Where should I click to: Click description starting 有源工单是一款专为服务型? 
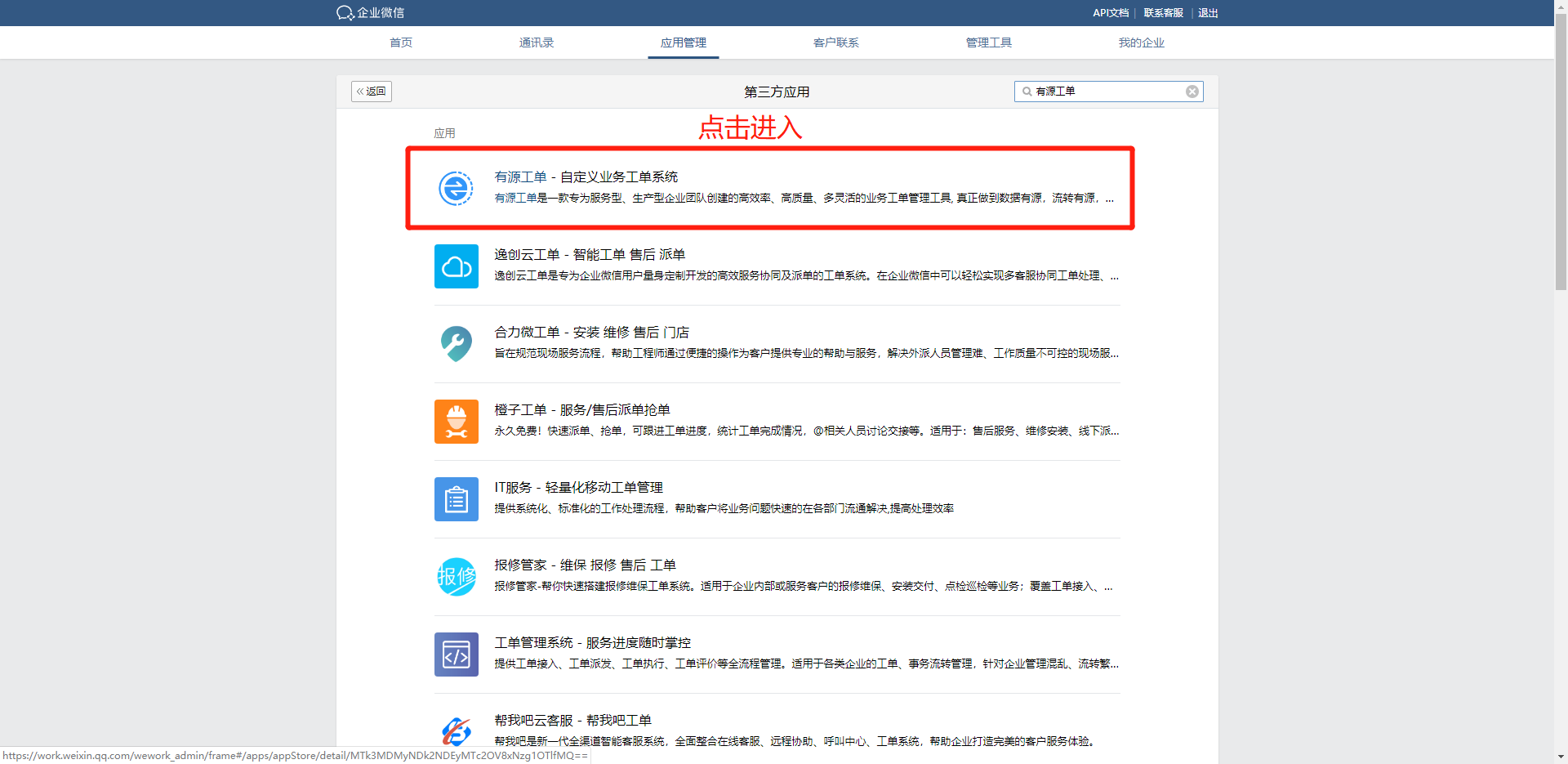(804, 198)
